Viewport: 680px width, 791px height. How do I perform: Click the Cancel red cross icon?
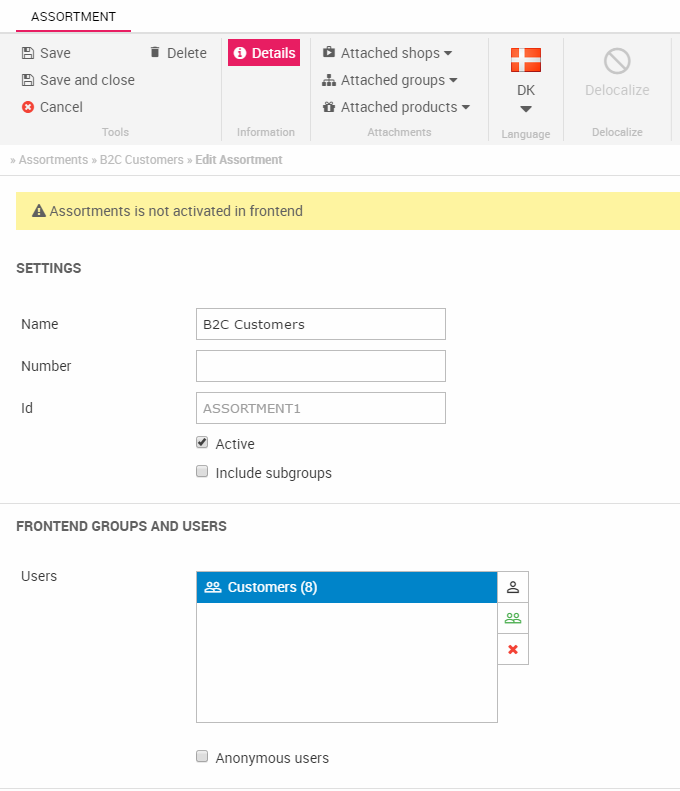(28, 107)
